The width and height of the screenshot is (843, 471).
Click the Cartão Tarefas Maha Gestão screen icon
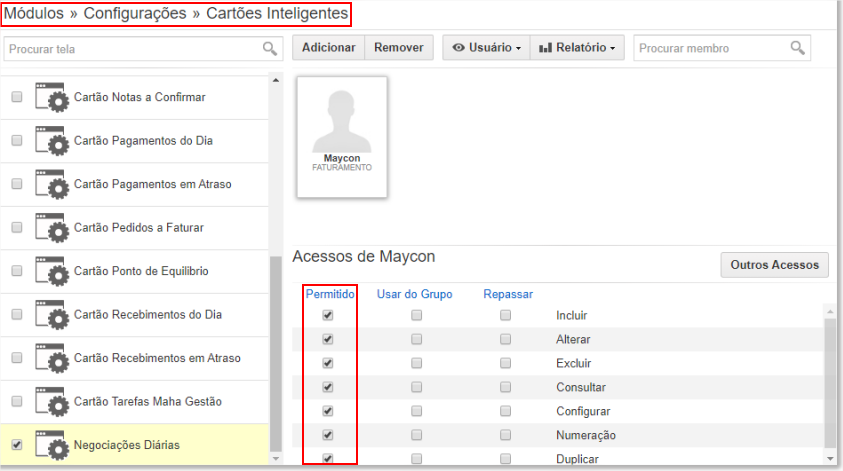click(52, 402)
